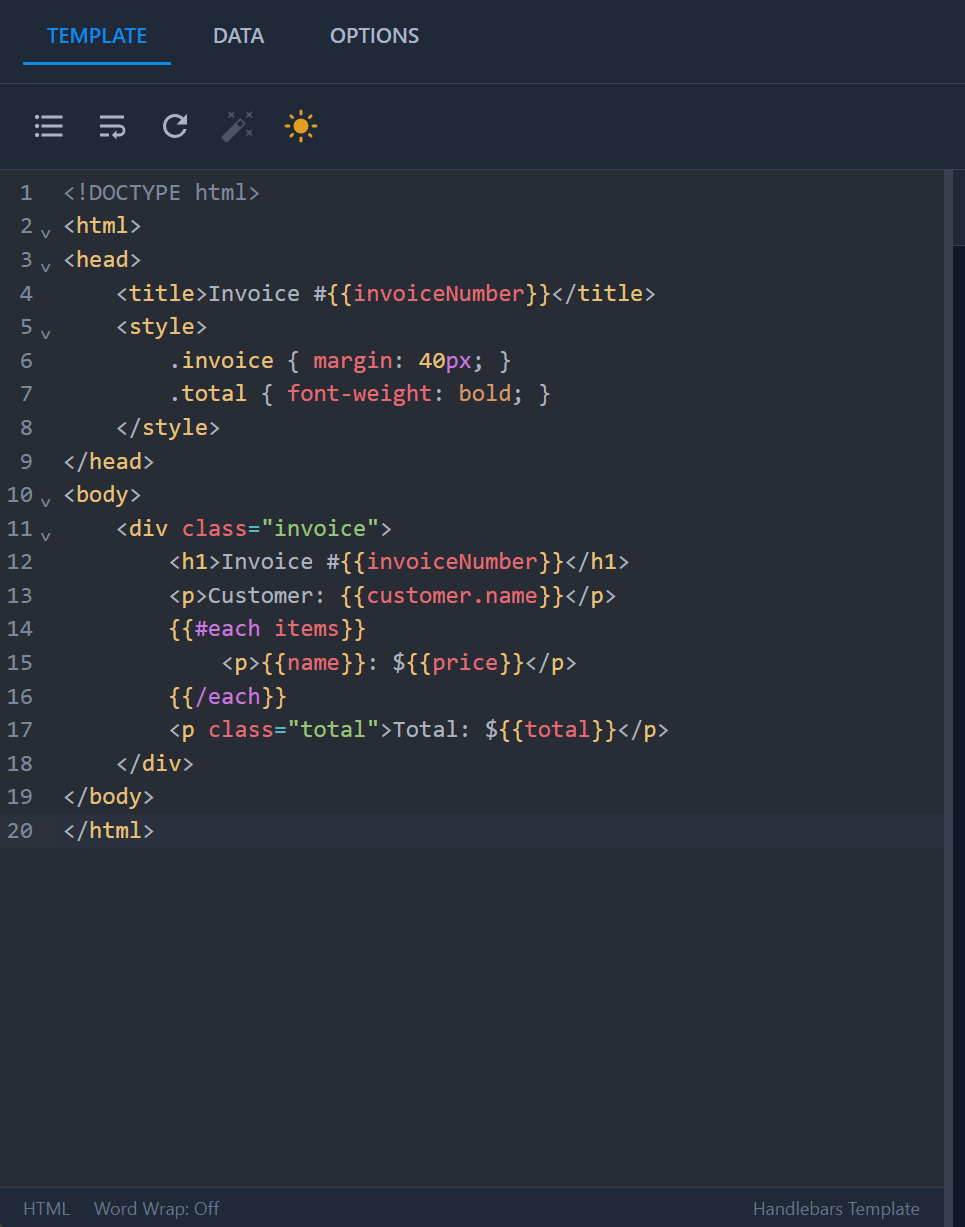This screenshot has width=965, height=1227.
Task: Click the "Handlebars Template" status label
Action: pyautogui.click(x=837, y=1208)
